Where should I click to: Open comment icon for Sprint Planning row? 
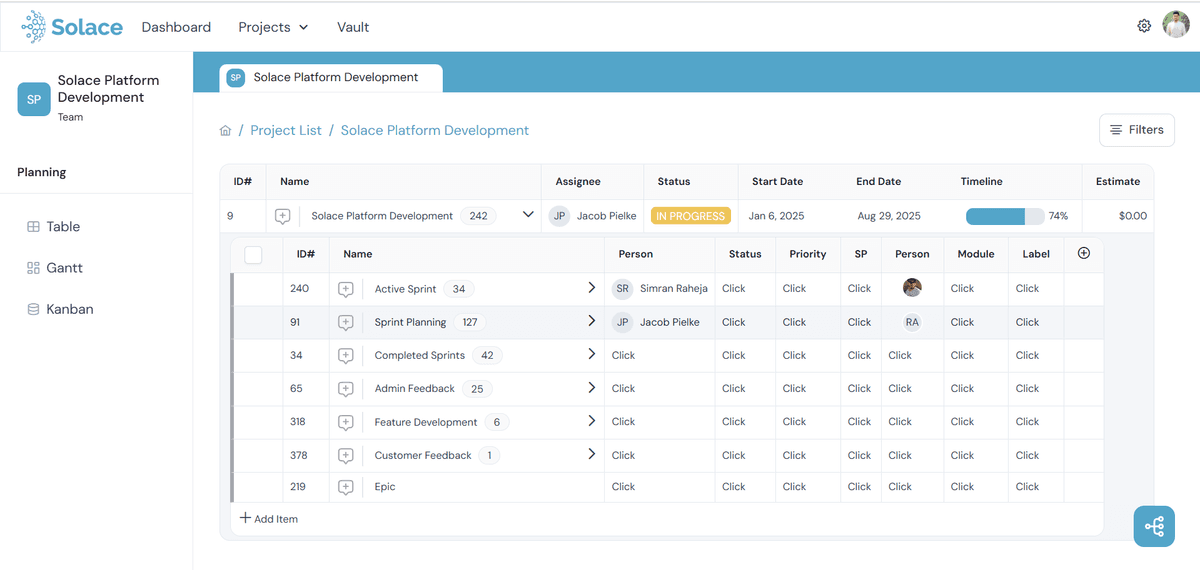pyautogui.click(x=346, y=322)
